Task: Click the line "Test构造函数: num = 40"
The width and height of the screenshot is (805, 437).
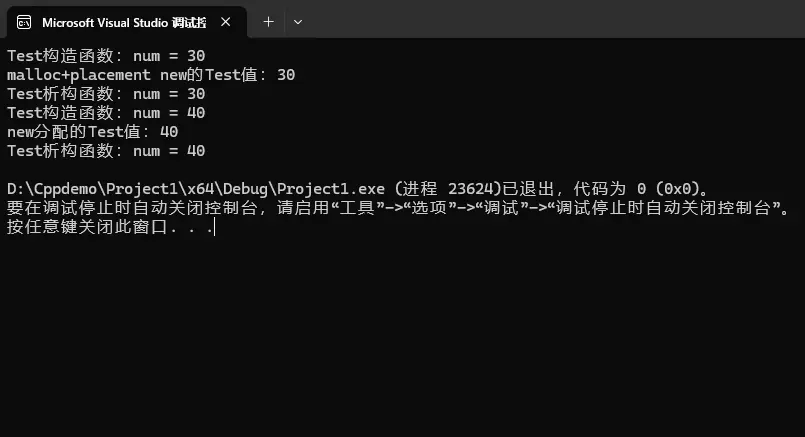Action: [x=106, y=113]
